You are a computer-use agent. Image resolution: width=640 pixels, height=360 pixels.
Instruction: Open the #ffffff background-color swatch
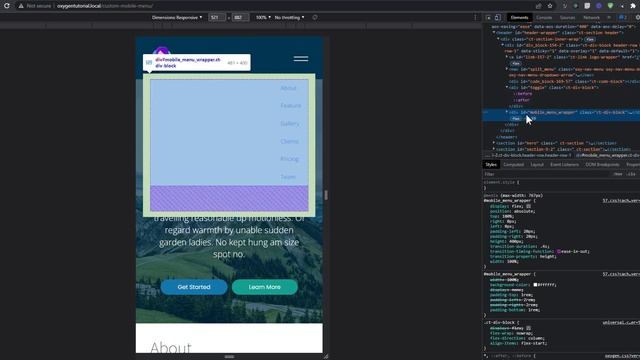pos(535,284)
